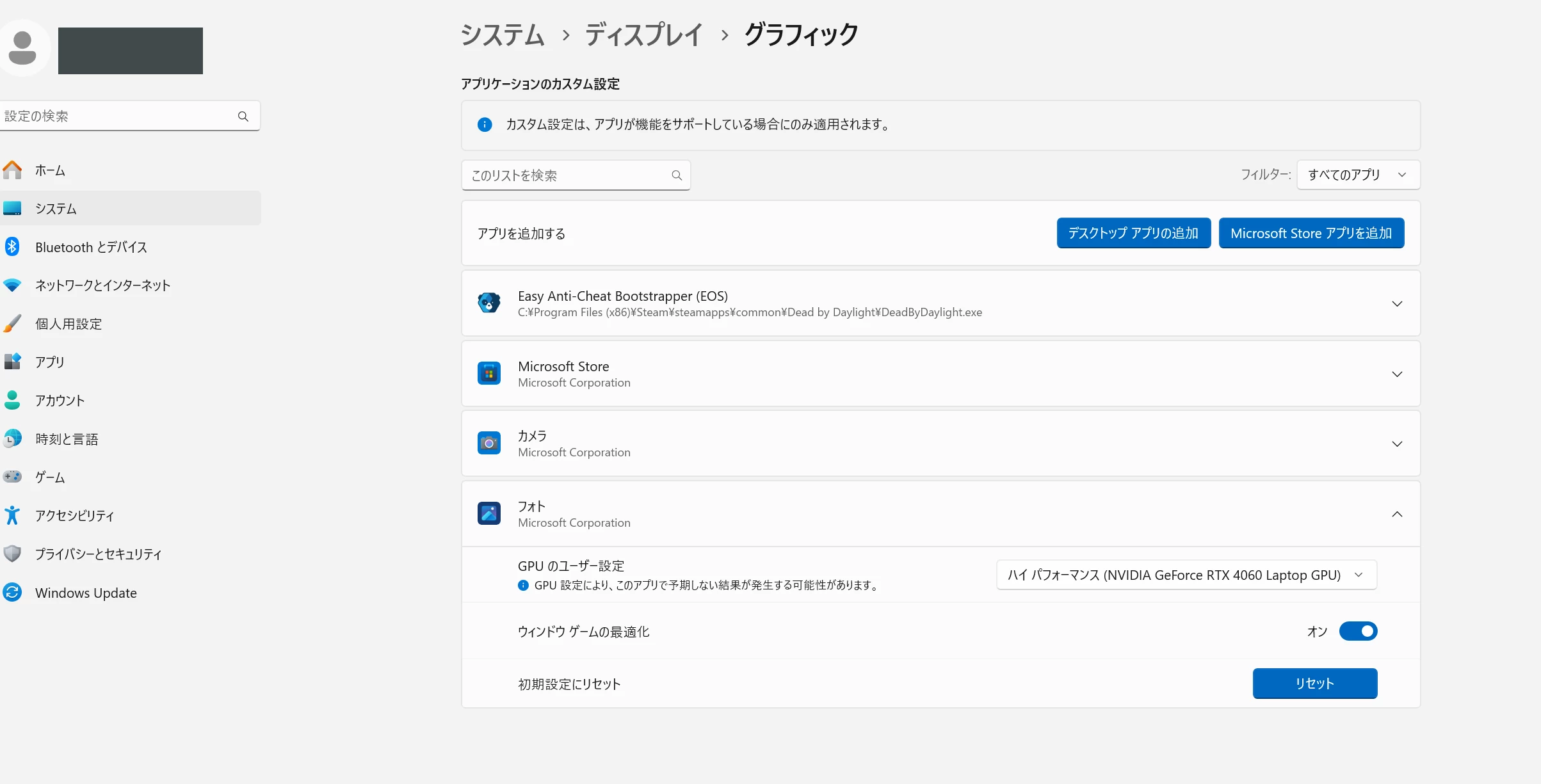Click the Bluetooth とデバイス sidebar icon
Image resolution: width=1541 pixels, height=784 pixels.
click(12, 247)
